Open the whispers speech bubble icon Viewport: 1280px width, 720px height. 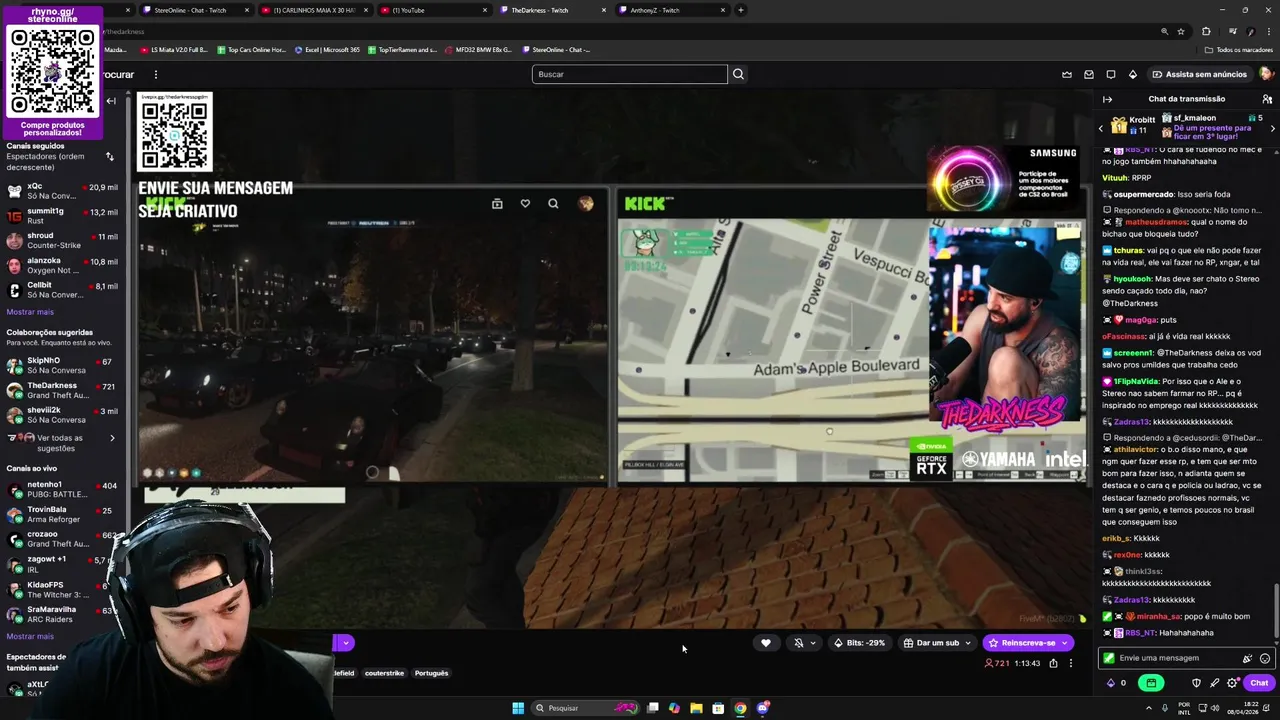(x=1110, y=74)
